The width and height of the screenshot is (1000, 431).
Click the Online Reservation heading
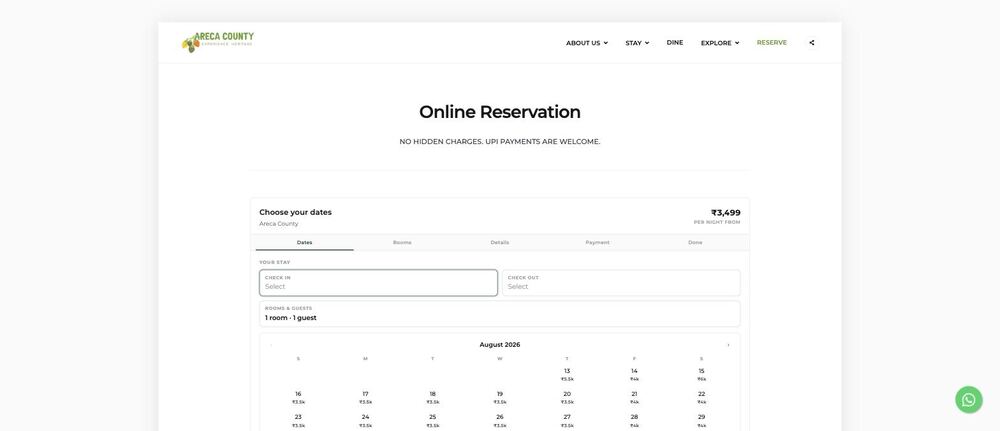[x=499, y=112]
